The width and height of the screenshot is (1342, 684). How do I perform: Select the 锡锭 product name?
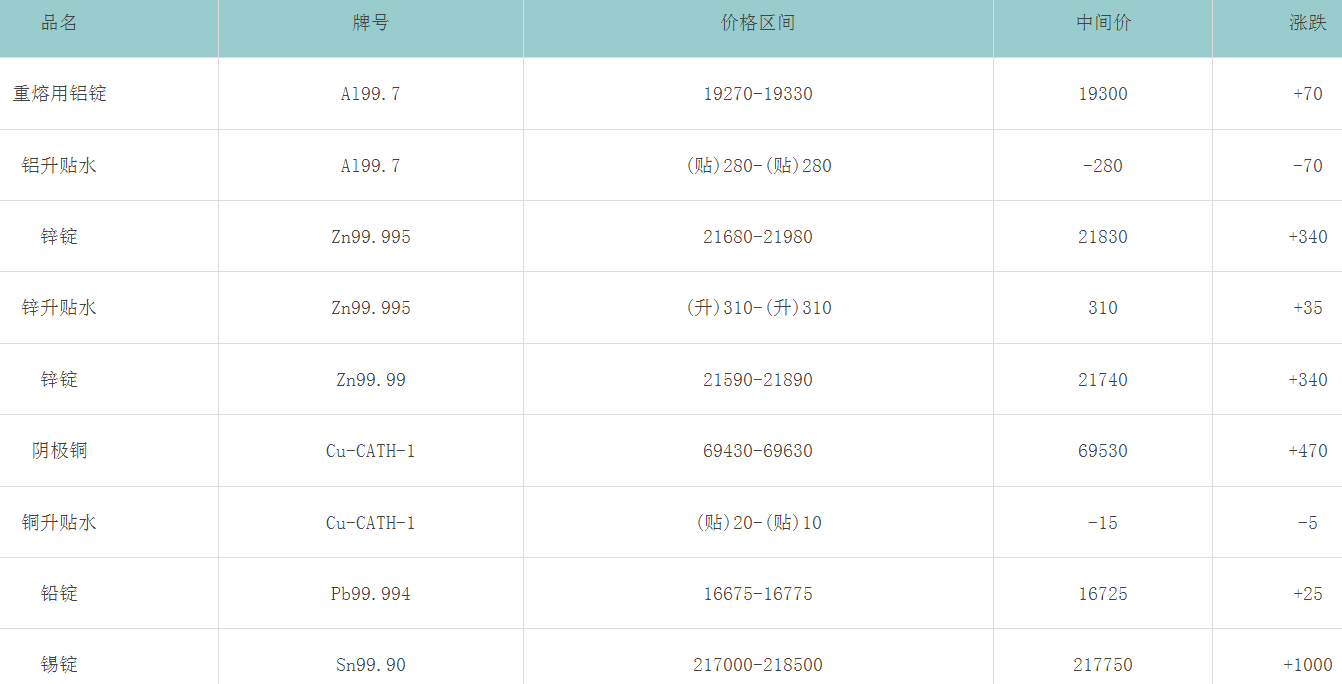tap(59, 665)
